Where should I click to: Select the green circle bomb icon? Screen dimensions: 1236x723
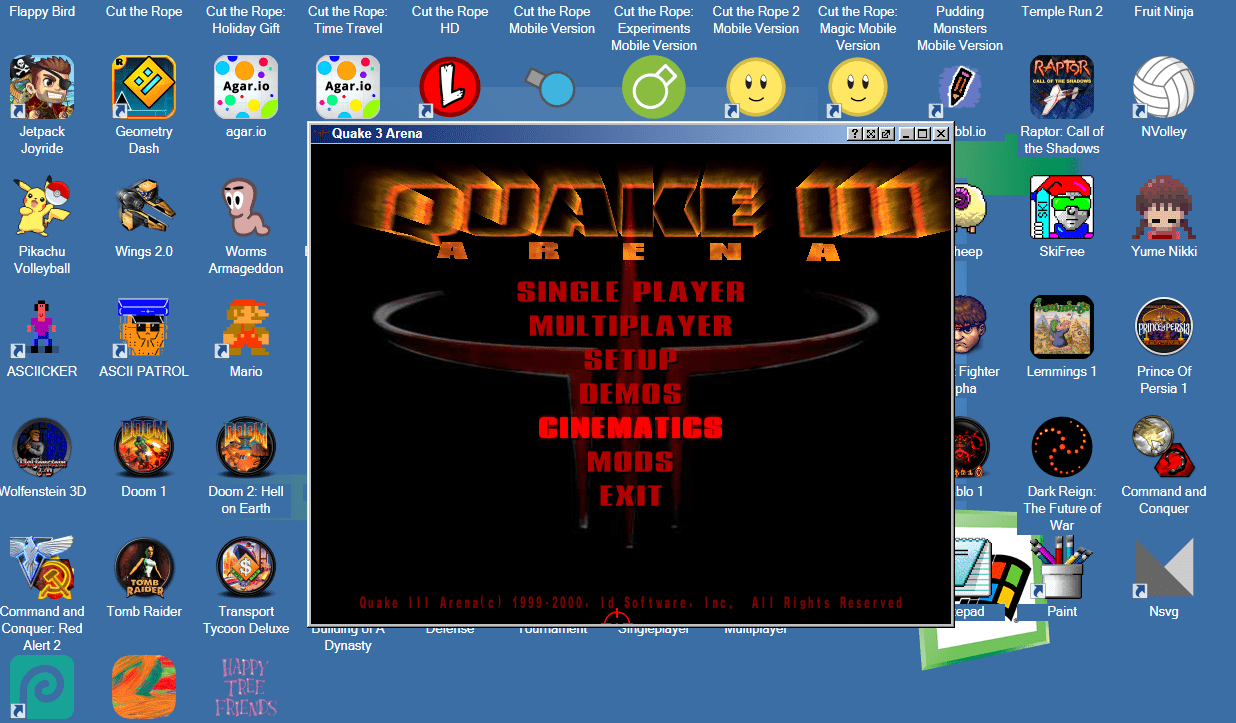coord(654,87)
